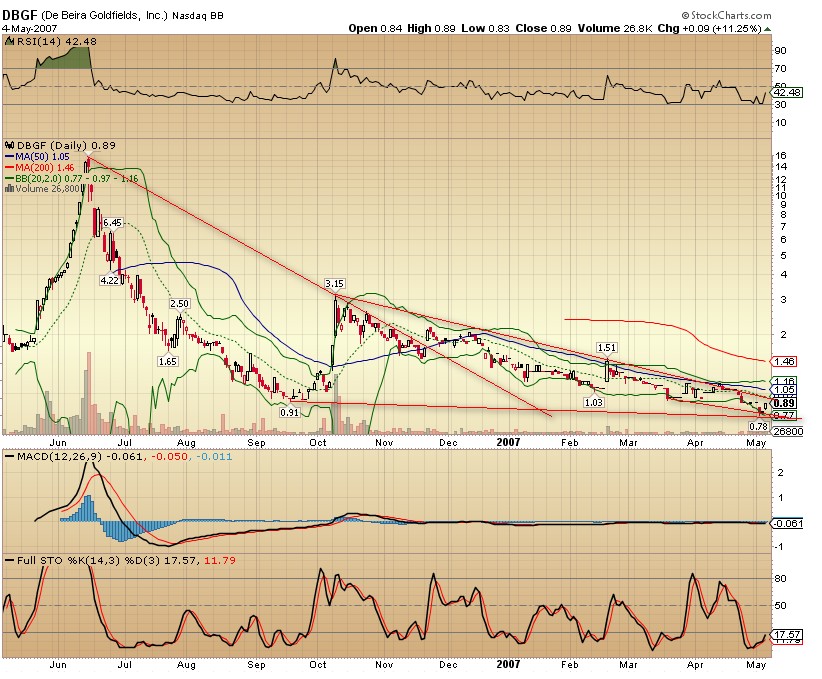This screenshot has width=822, height=679.
Task: Click the 16 price level on right axis
Action: (x=780, y=155)
